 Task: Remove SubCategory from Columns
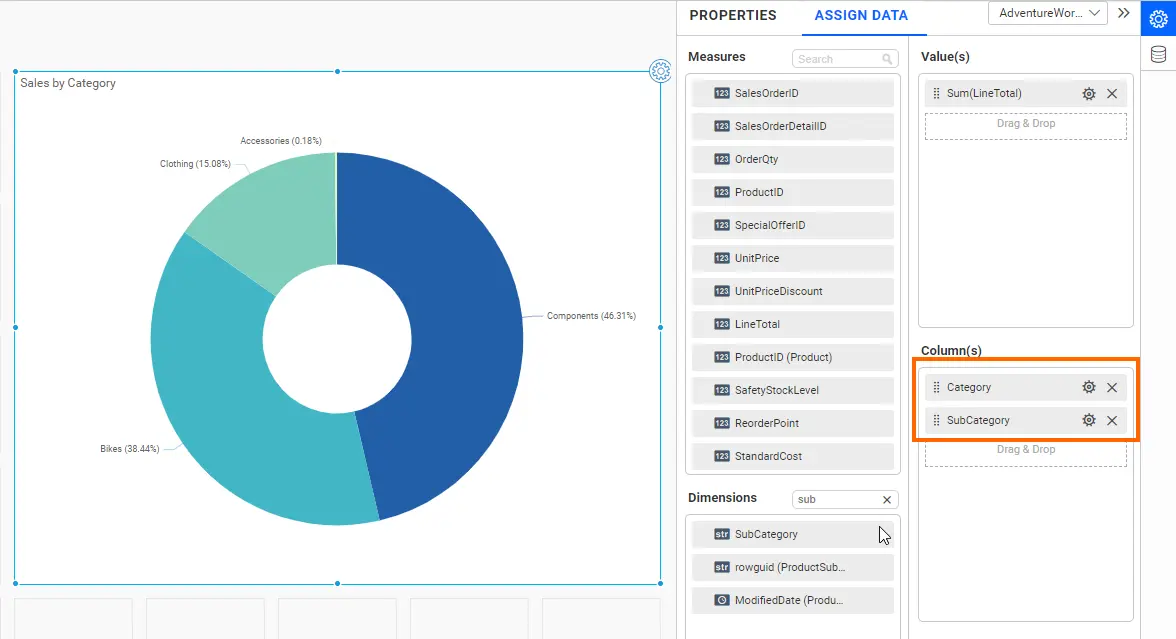[1112, 421]
